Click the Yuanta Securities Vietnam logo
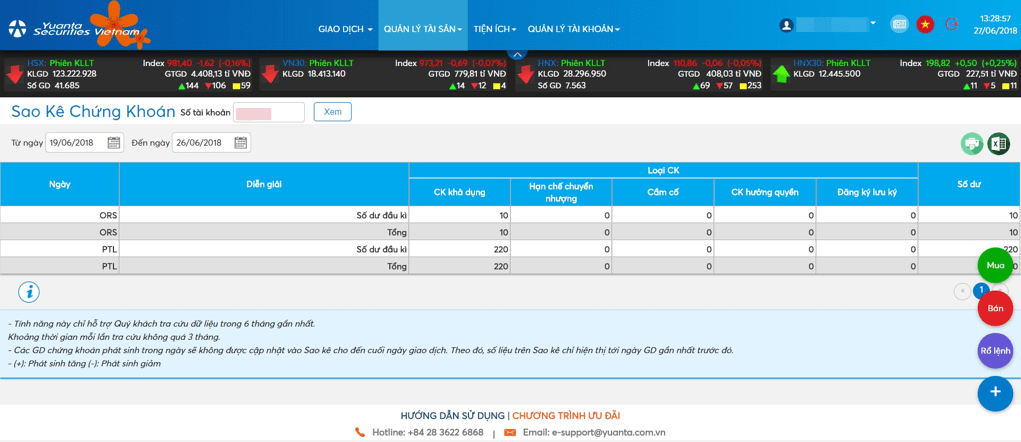 (75, 25)
